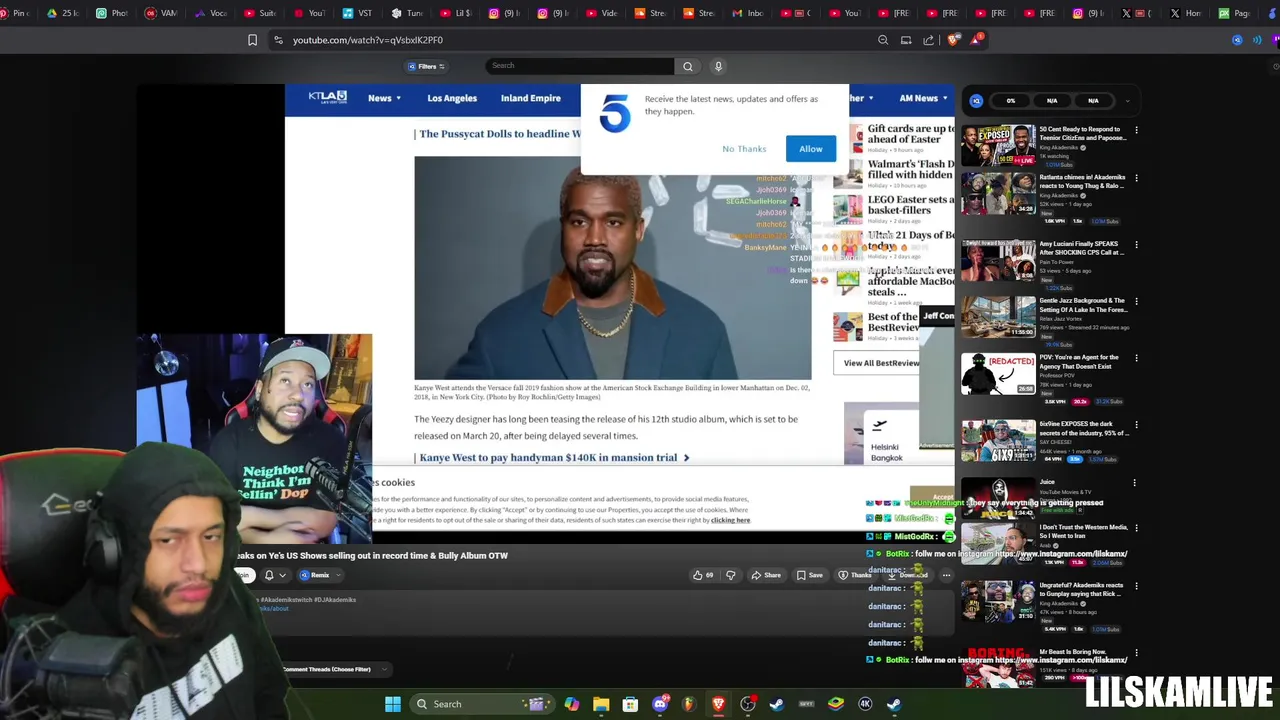Click the Brave Shields lion icon
This screenshot has height=720, width=1280.
953,40
